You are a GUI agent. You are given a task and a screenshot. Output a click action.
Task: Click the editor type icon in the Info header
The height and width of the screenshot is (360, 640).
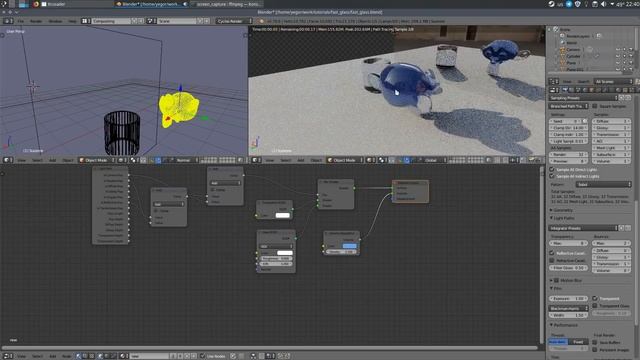[x=7, y=21]
